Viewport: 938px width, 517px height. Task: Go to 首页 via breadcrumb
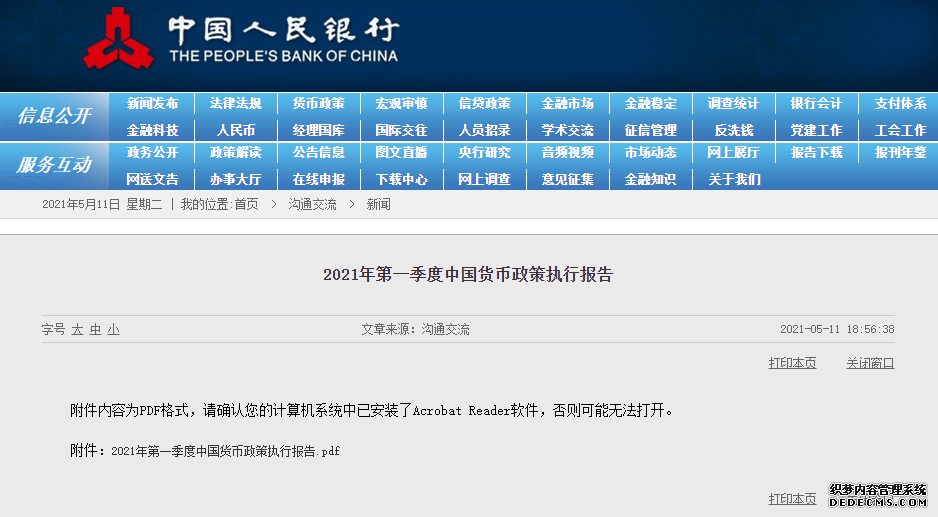(x=246, y=205)
